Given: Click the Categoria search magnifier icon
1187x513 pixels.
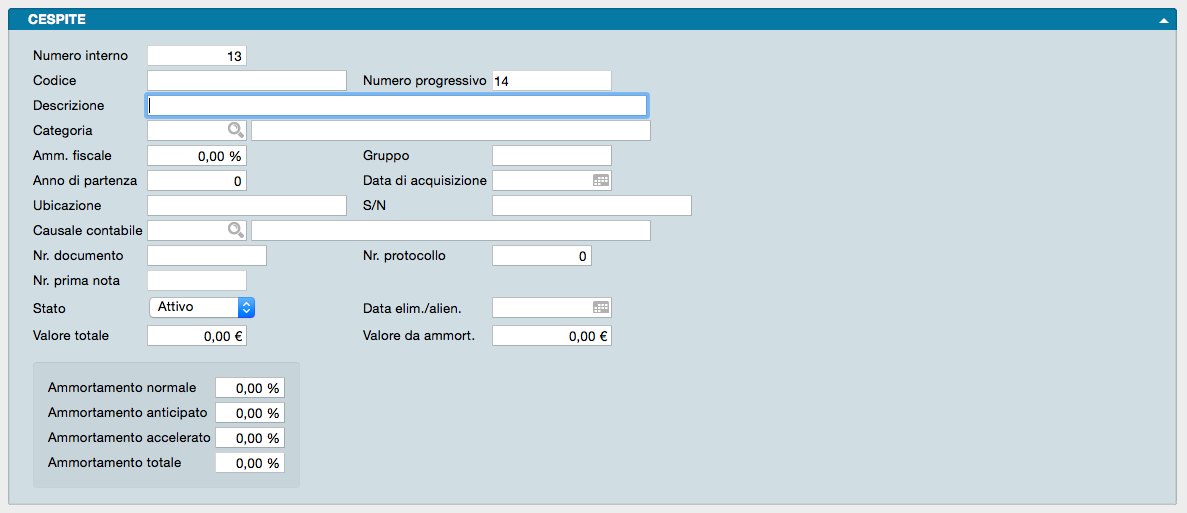Looking at the screenshot, I should (x=235, y=130).
